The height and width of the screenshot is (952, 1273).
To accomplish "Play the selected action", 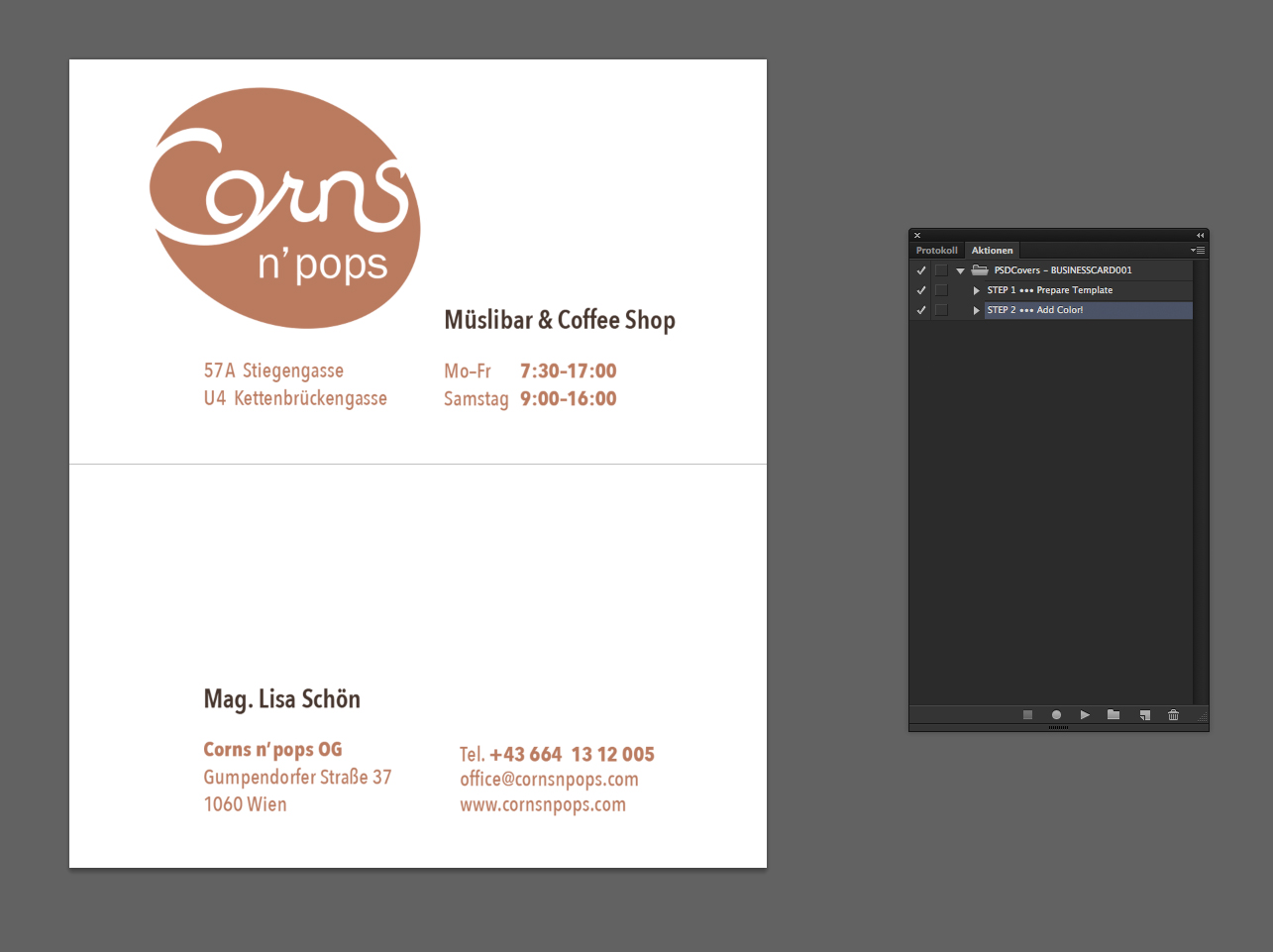I will (x=1085, y=715).
